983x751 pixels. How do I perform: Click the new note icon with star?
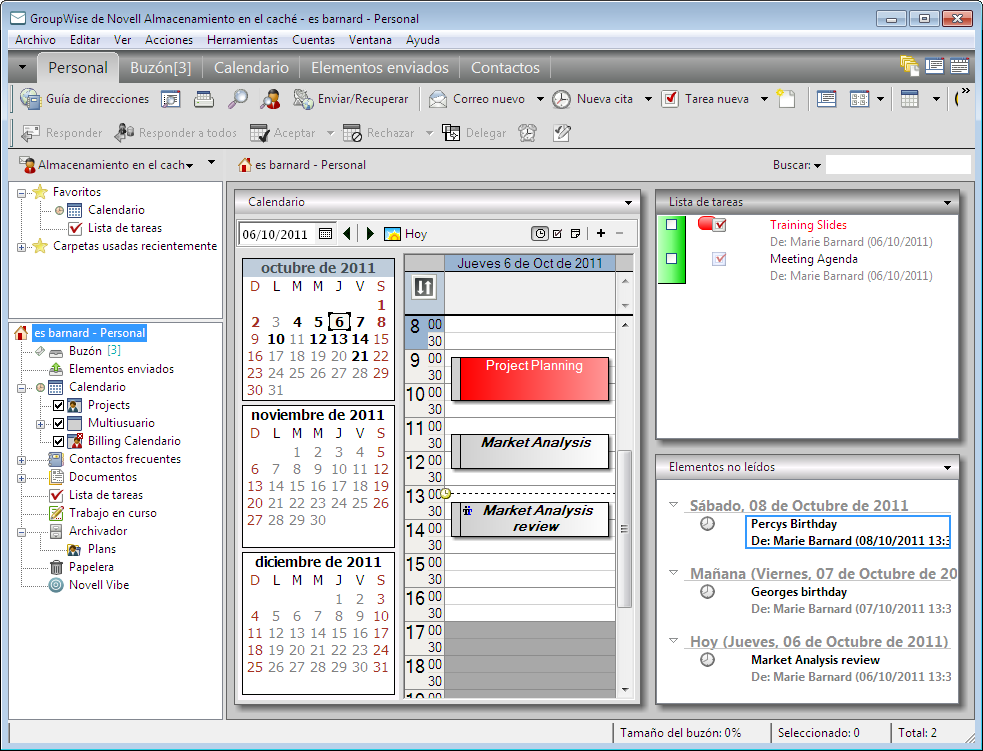pos(786,99)
